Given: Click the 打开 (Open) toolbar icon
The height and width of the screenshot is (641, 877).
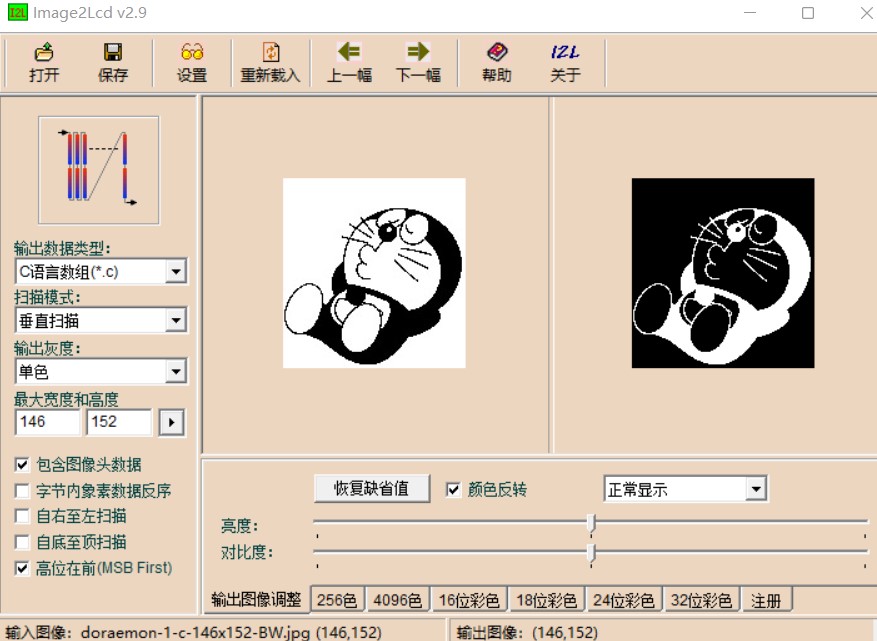Looking at the screenshot, I should point(44,52).
